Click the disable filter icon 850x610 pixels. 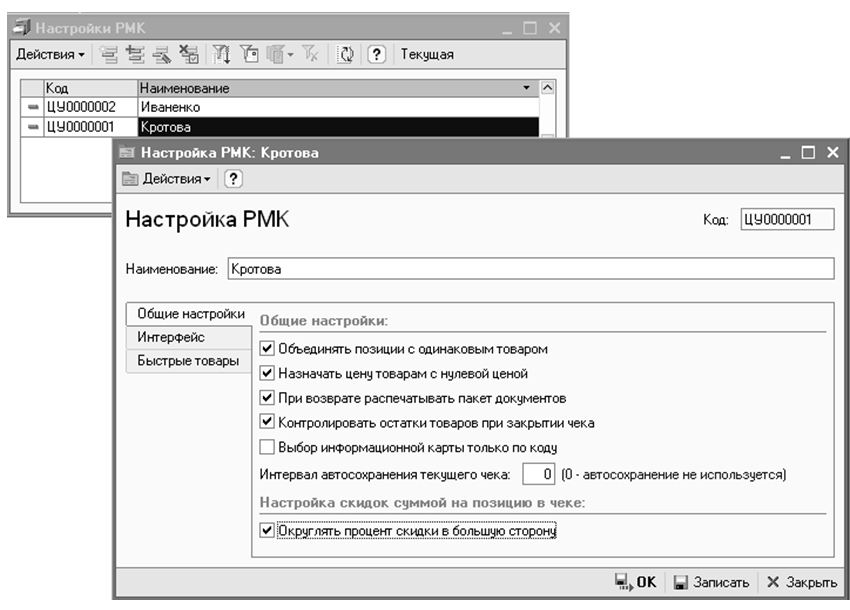(311, 54)
